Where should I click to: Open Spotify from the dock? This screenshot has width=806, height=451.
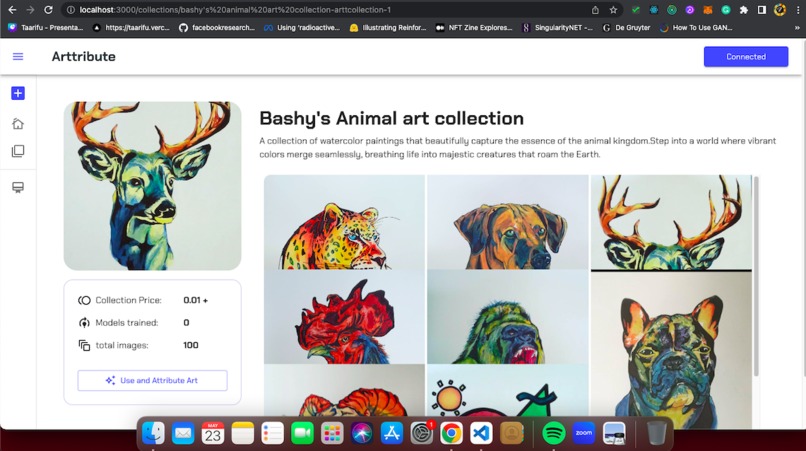tap(554, 433)
